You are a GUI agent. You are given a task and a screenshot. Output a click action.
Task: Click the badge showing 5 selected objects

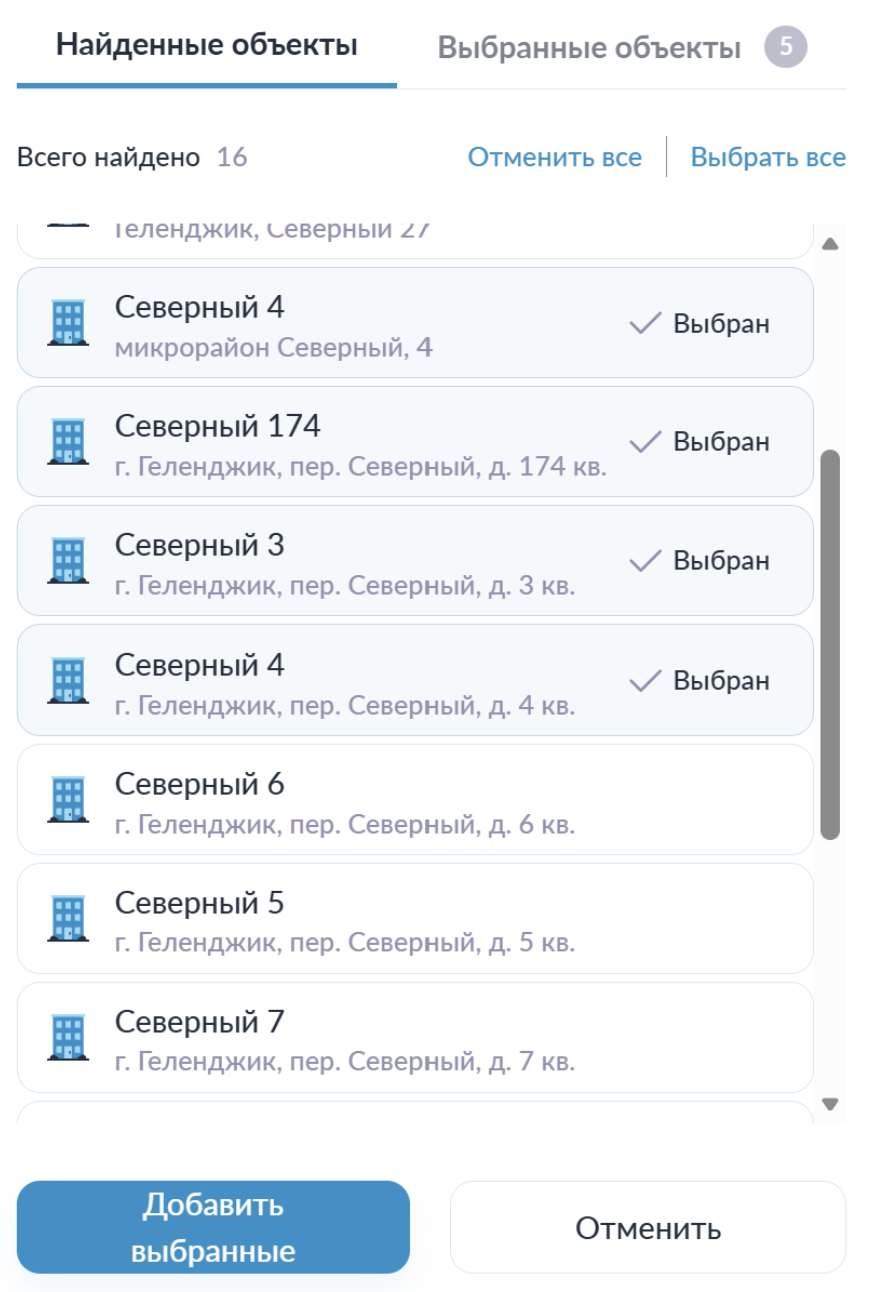[x=785, y=47]
